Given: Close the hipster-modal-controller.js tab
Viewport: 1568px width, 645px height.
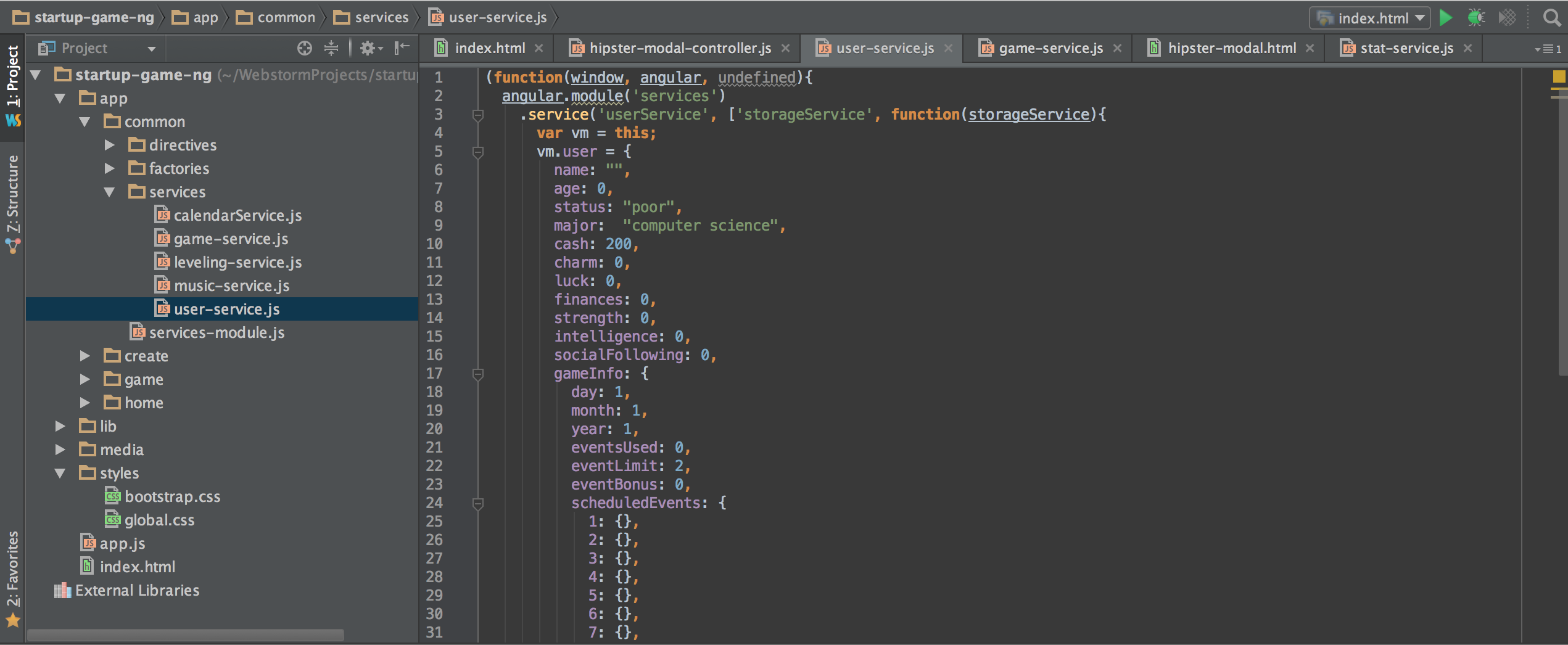Looking at the screenshot, I should 785,48.
